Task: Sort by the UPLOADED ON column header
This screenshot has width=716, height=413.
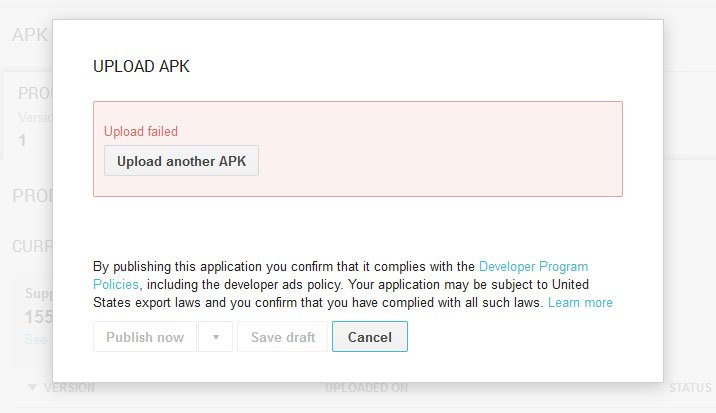Action: point(366,388)
